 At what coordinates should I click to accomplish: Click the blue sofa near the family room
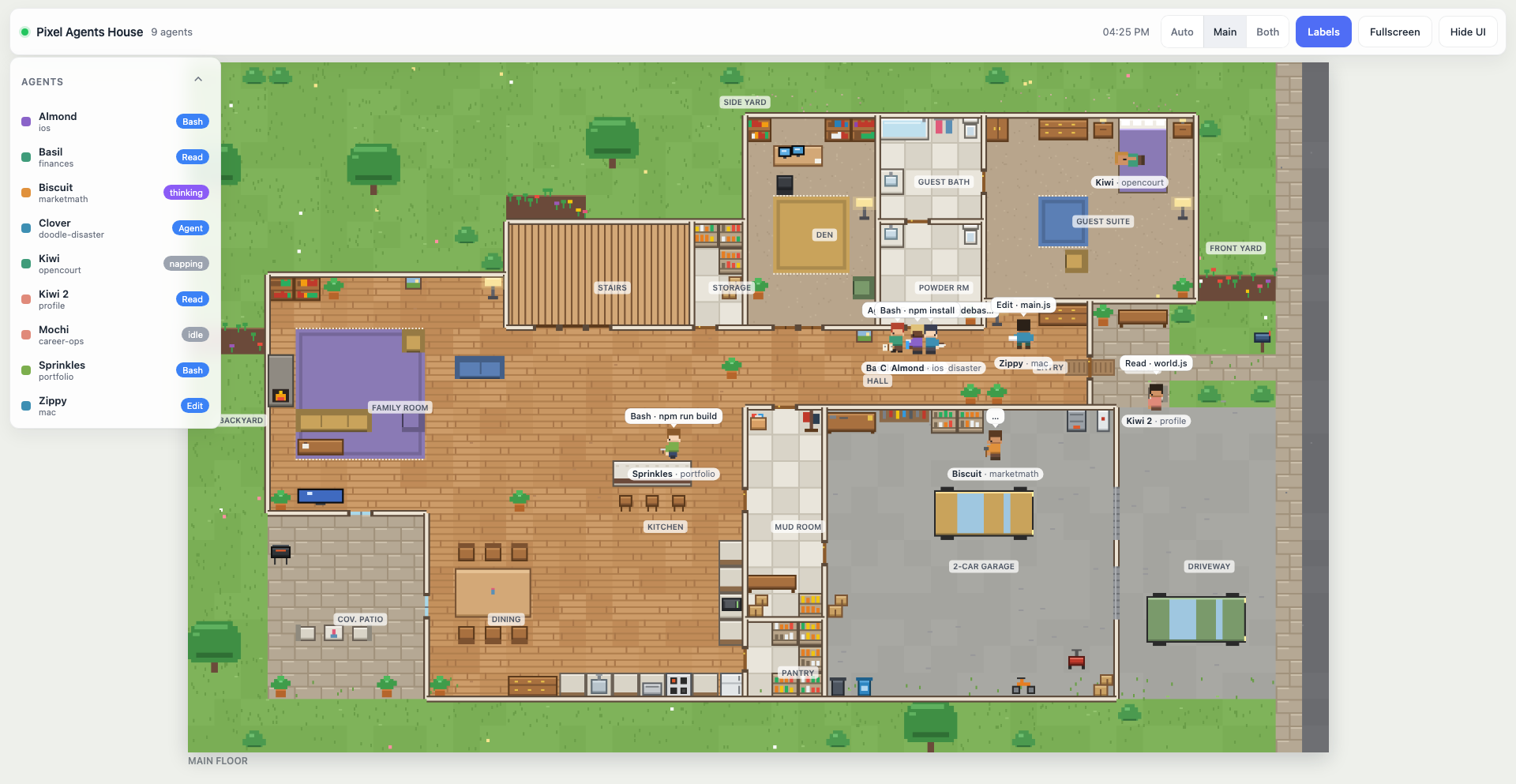click(479, 367)
